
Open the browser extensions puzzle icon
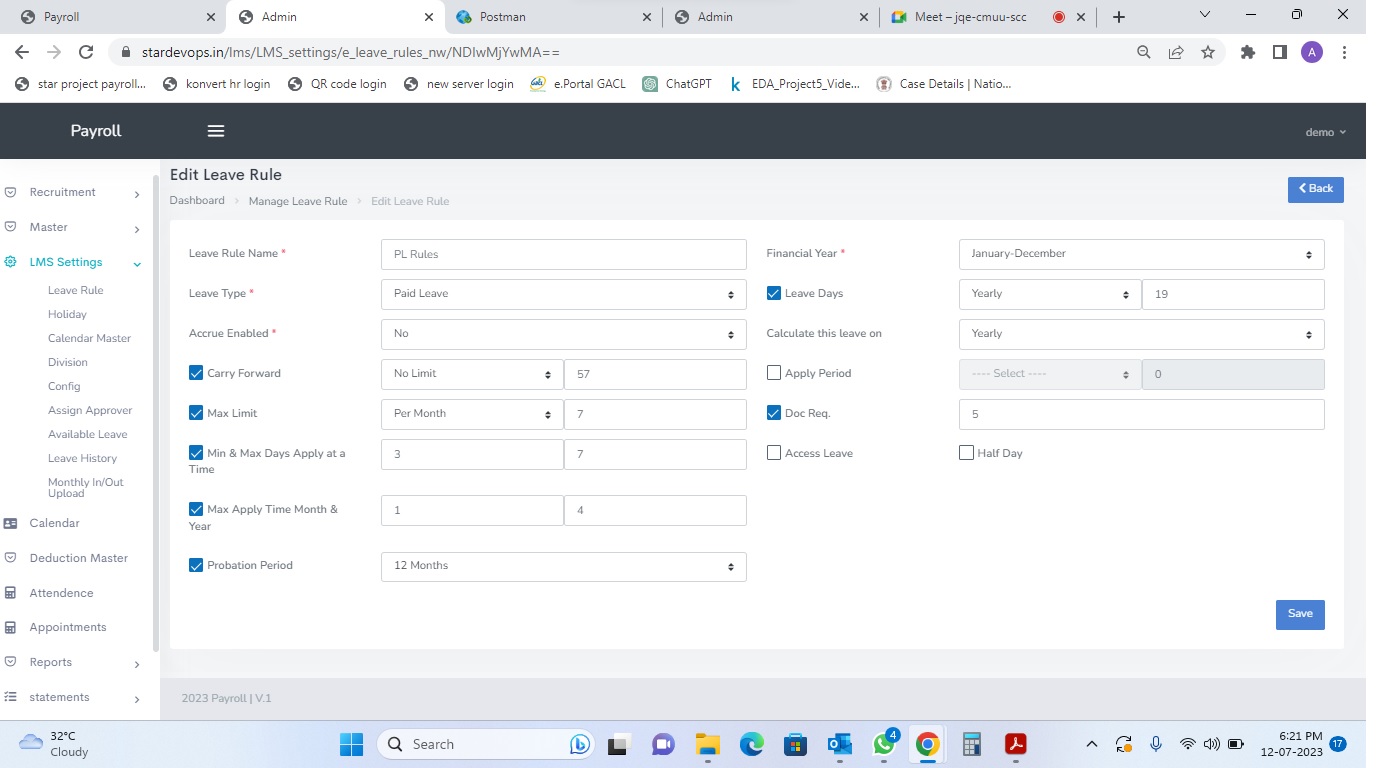pos(1247,52)
